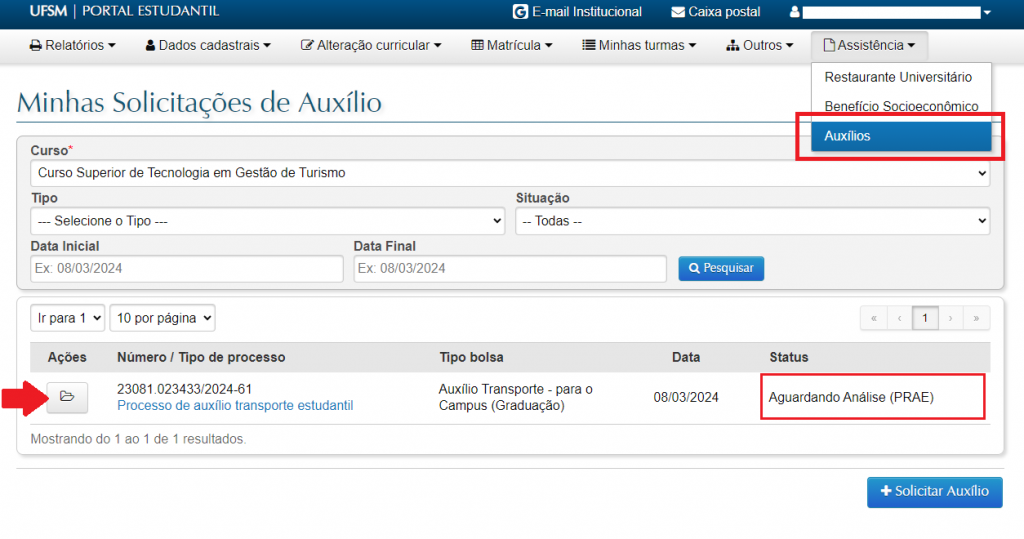Open the folder icon action button
Image resolution: width=1024 pixels, height=539 pixels.
coord(67,397)
